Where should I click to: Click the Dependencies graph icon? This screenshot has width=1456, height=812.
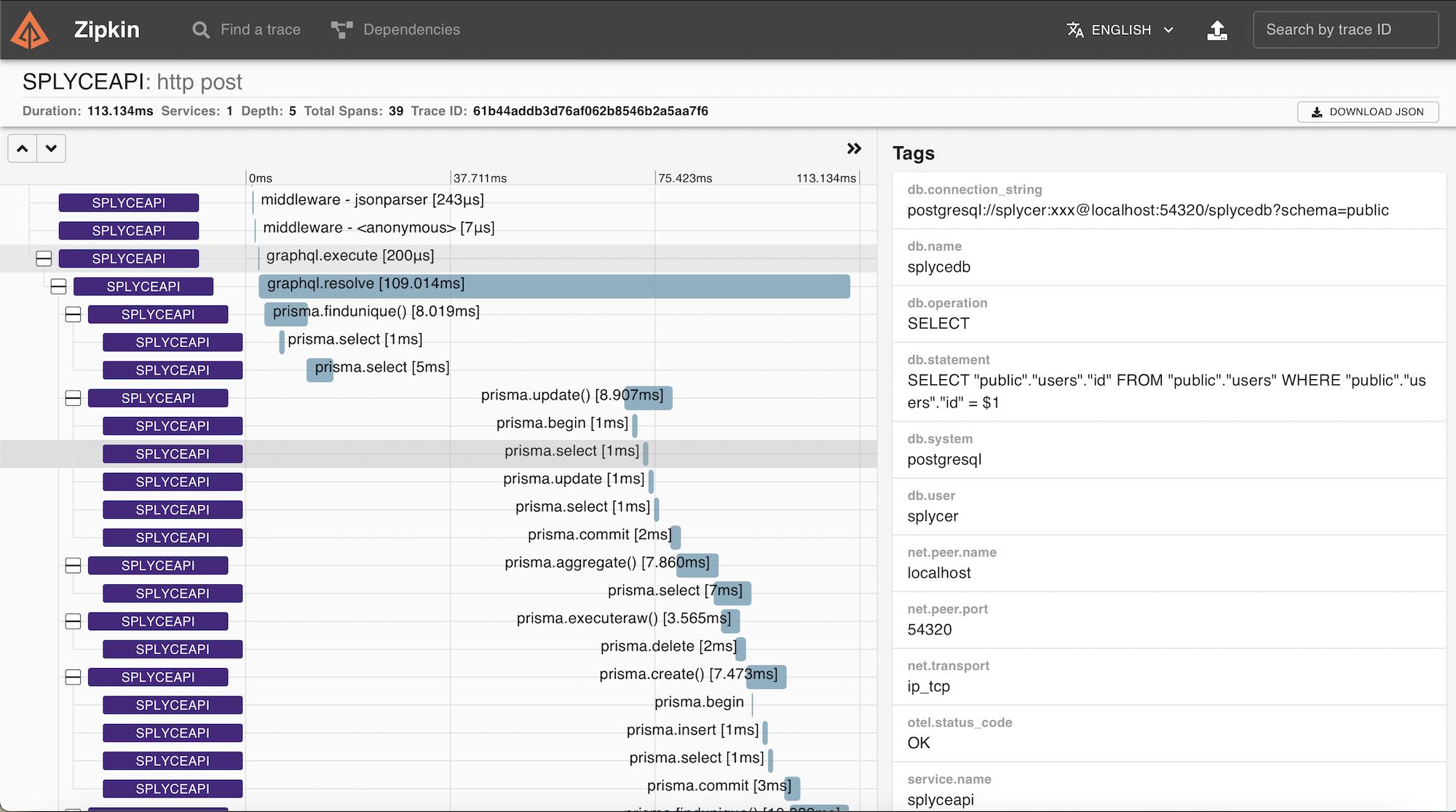point(341,30)
